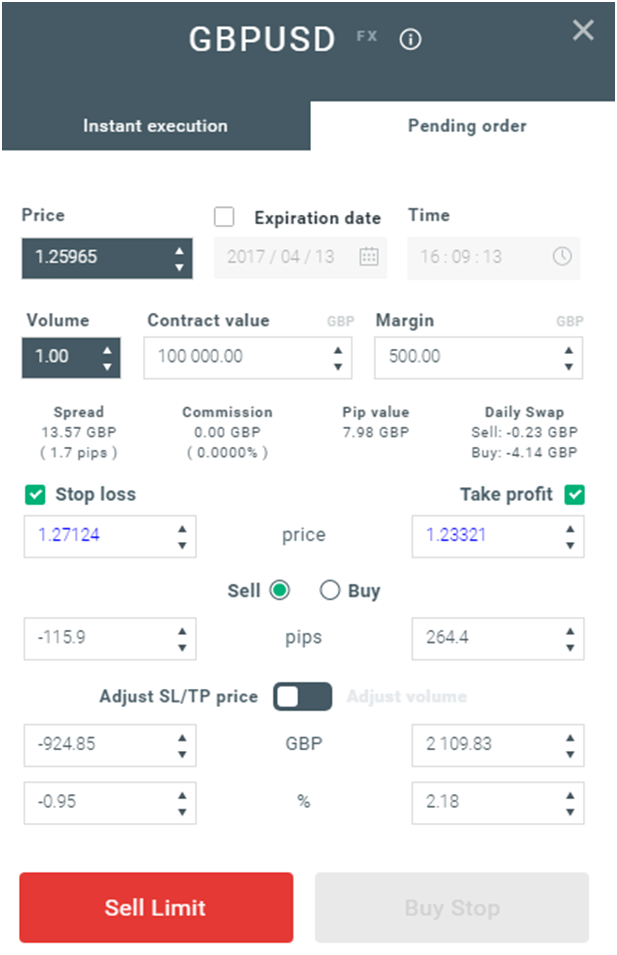Switch to the Instant execution tab

click(x=155, y=127)
